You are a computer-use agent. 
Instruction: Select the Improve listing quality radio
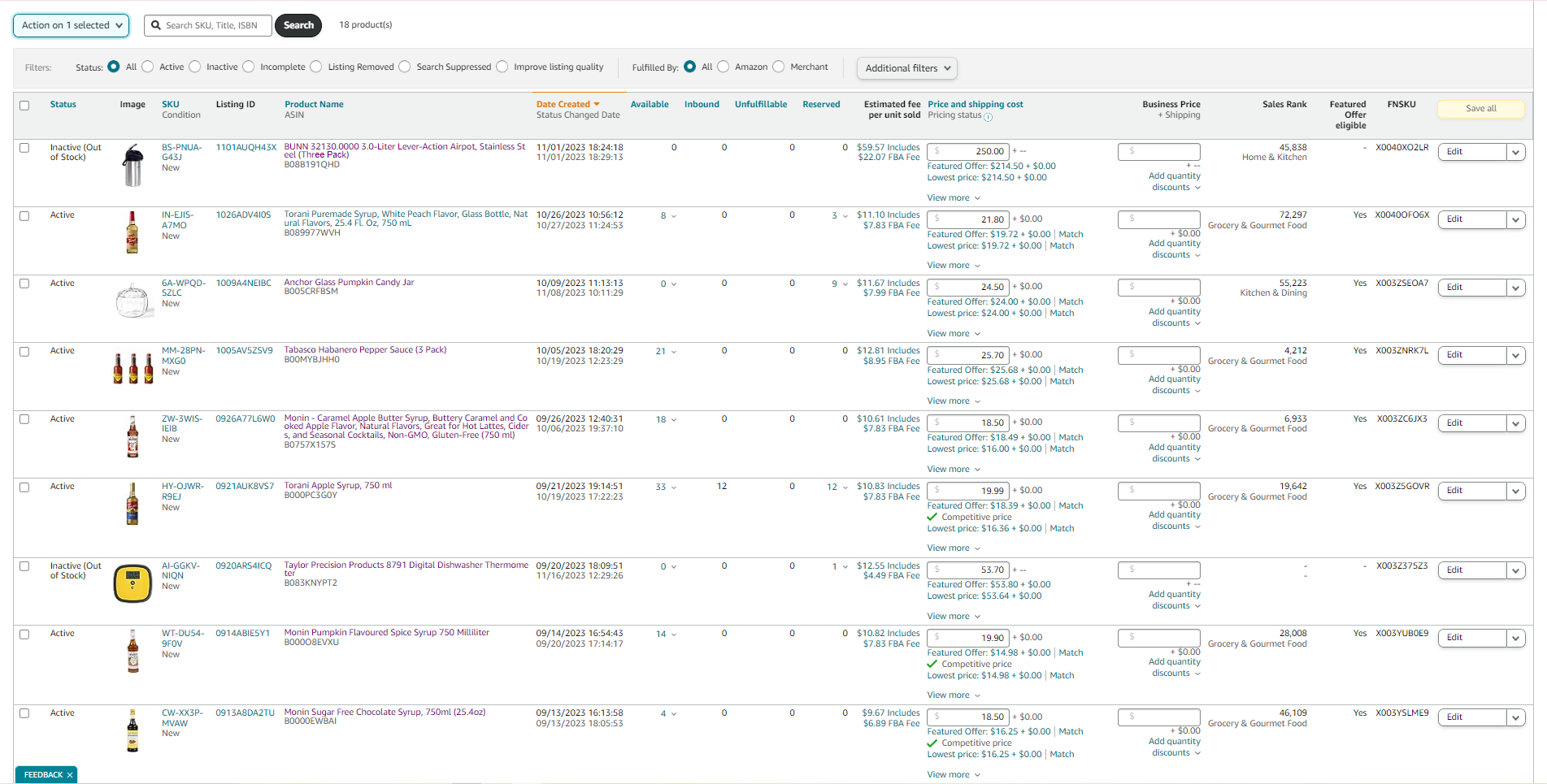point(502,67)
